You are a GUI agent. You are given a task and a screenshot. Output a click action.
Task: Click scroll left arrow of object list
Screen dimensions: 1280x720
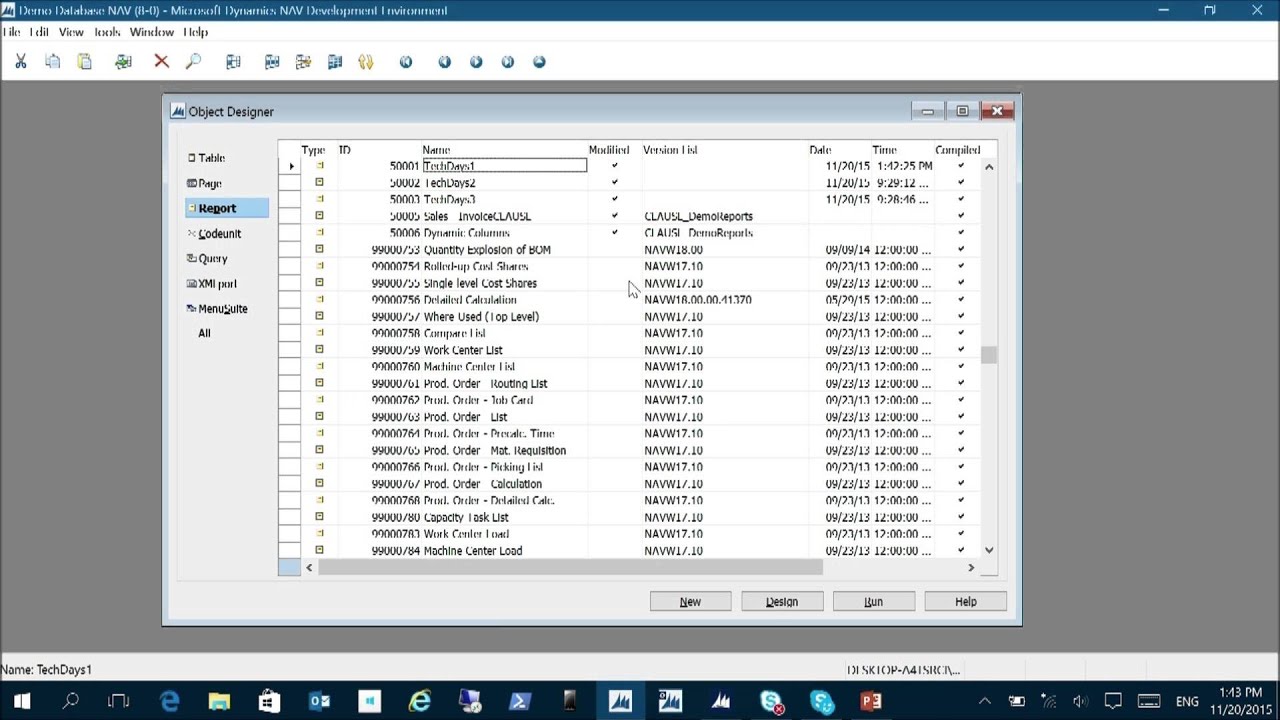pyautogui.click(x=309, y=568)
